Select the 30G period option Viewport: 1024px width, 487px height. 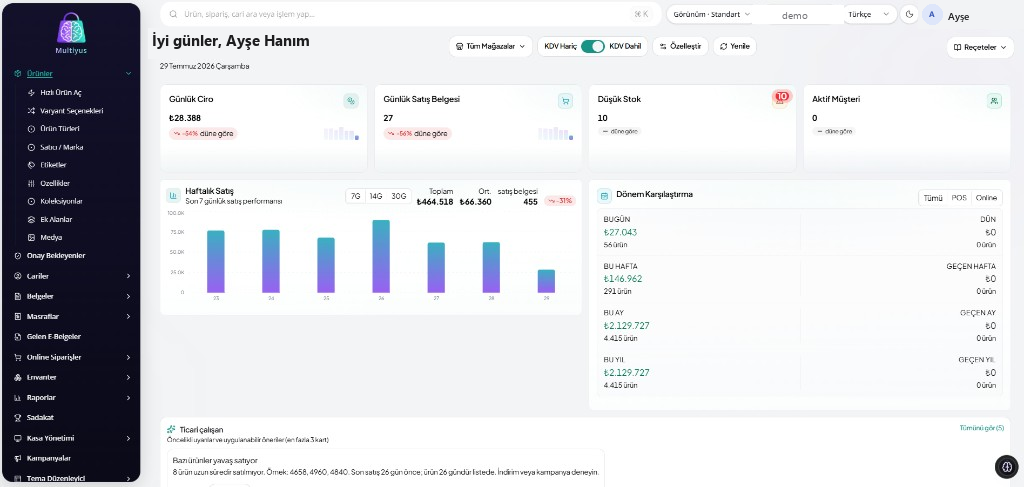(398, 196)
